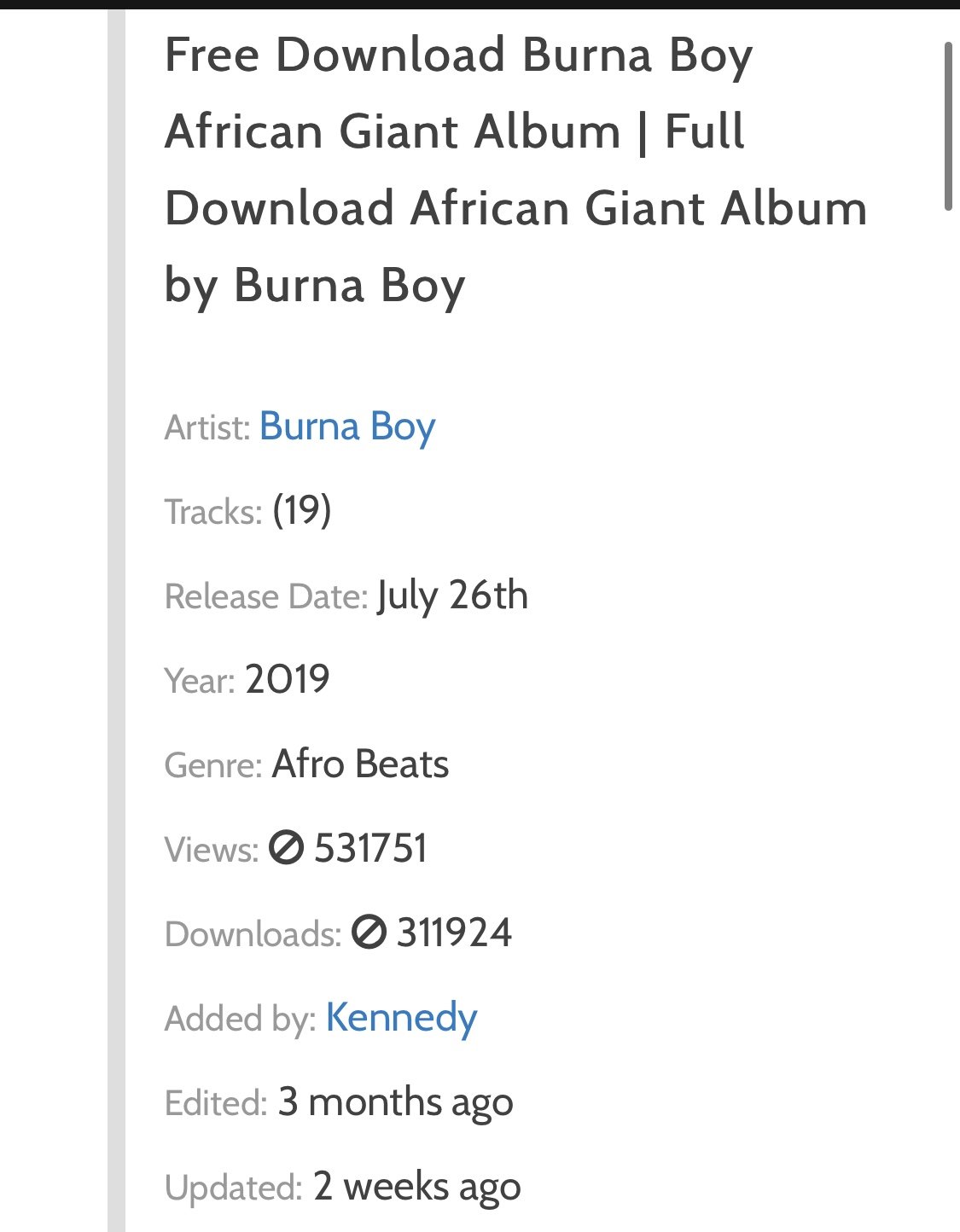Viewport: 960px width, 1232px height.
Task: Click the 'Added by:' label
Action: (241, 1019)
